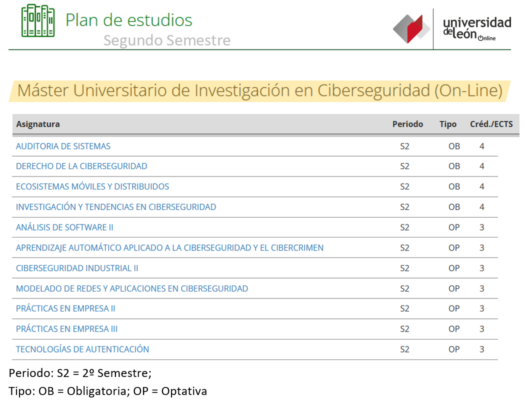
Task: Open the AUDITORIA DE SISTEMAS course link
Action: (63, 146)
